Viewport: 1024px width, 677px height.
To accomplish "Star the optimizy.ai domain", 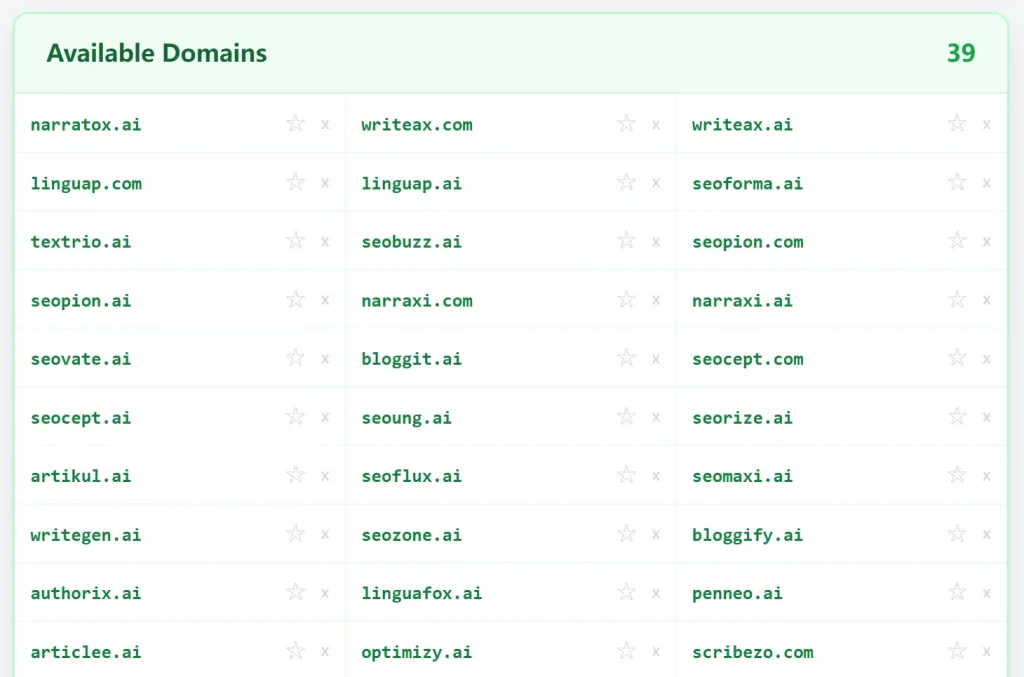I will [626, 651].
